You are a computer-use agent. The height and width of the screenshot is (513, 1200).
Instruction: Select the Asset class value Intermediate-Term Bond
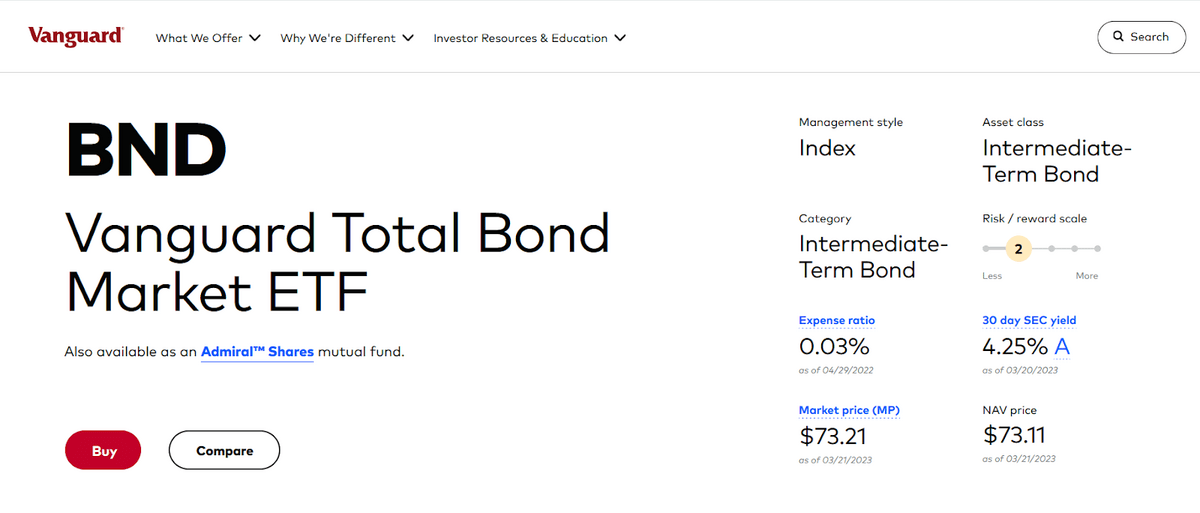pos(1057,161)
